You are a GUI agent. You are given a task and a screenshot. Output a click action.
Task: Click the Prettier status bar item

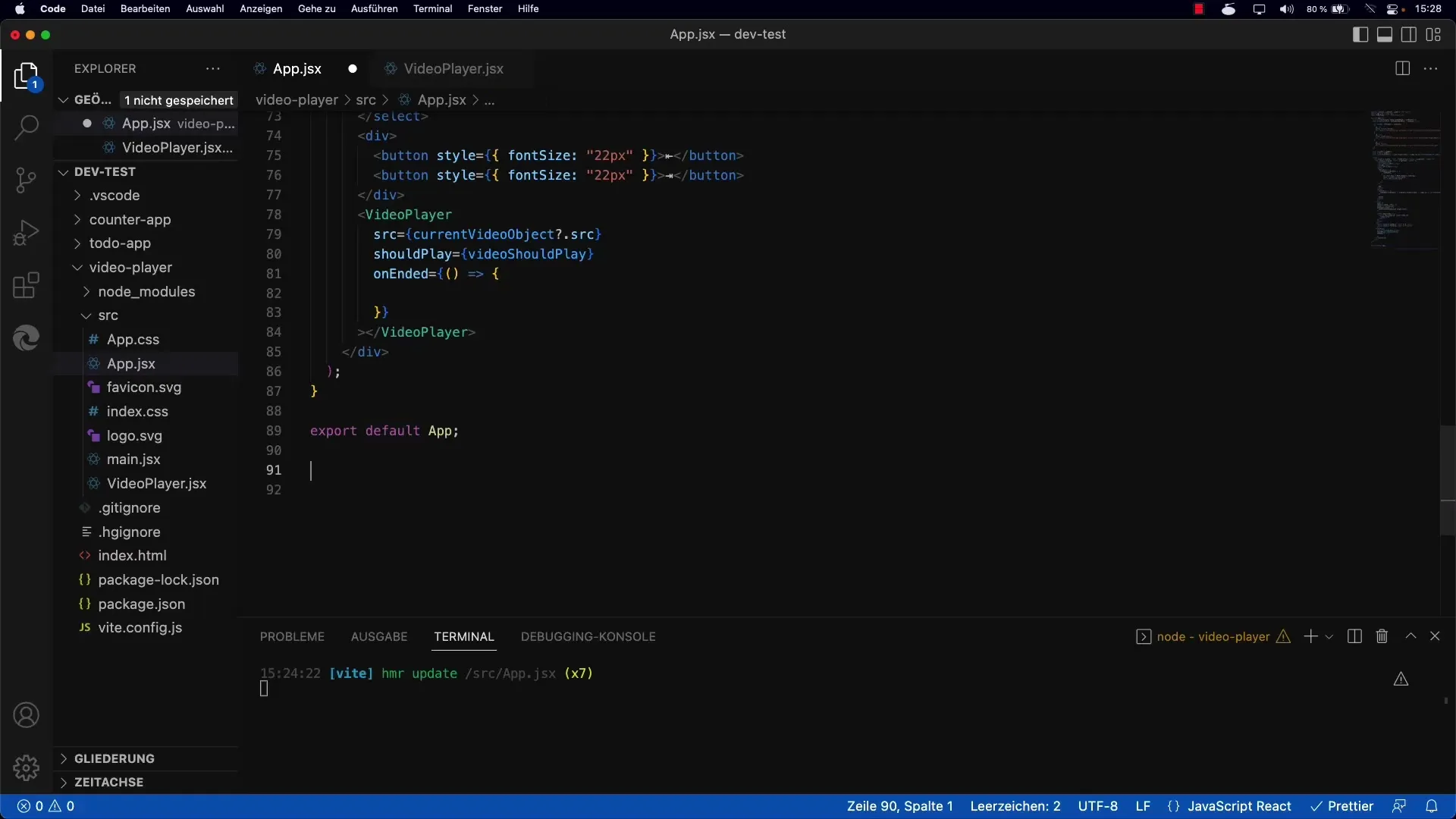tap(1342, 806)
